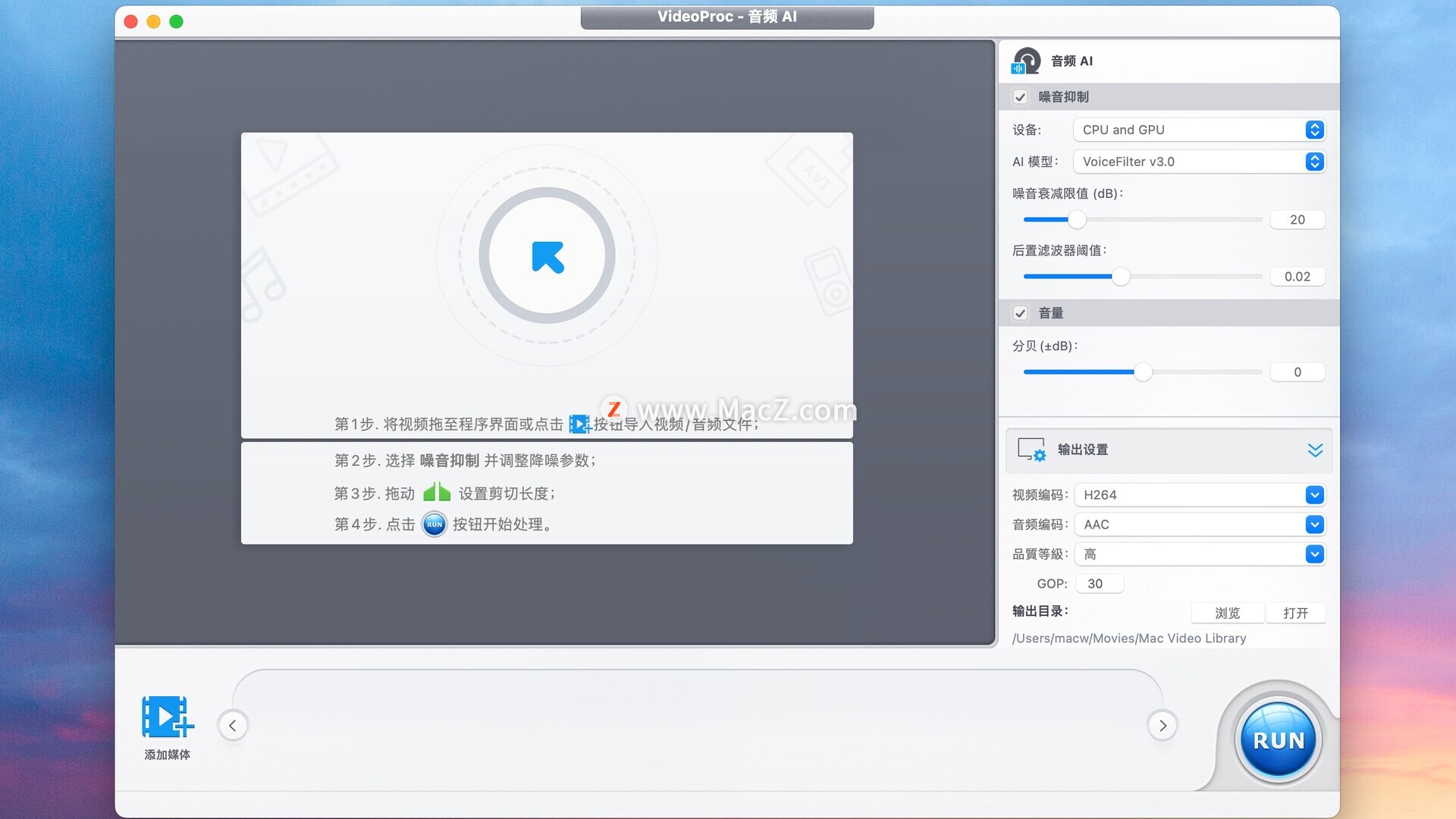Click the open output folder button
This screenshot has width=1456, height=819.
pos(1296,613)
